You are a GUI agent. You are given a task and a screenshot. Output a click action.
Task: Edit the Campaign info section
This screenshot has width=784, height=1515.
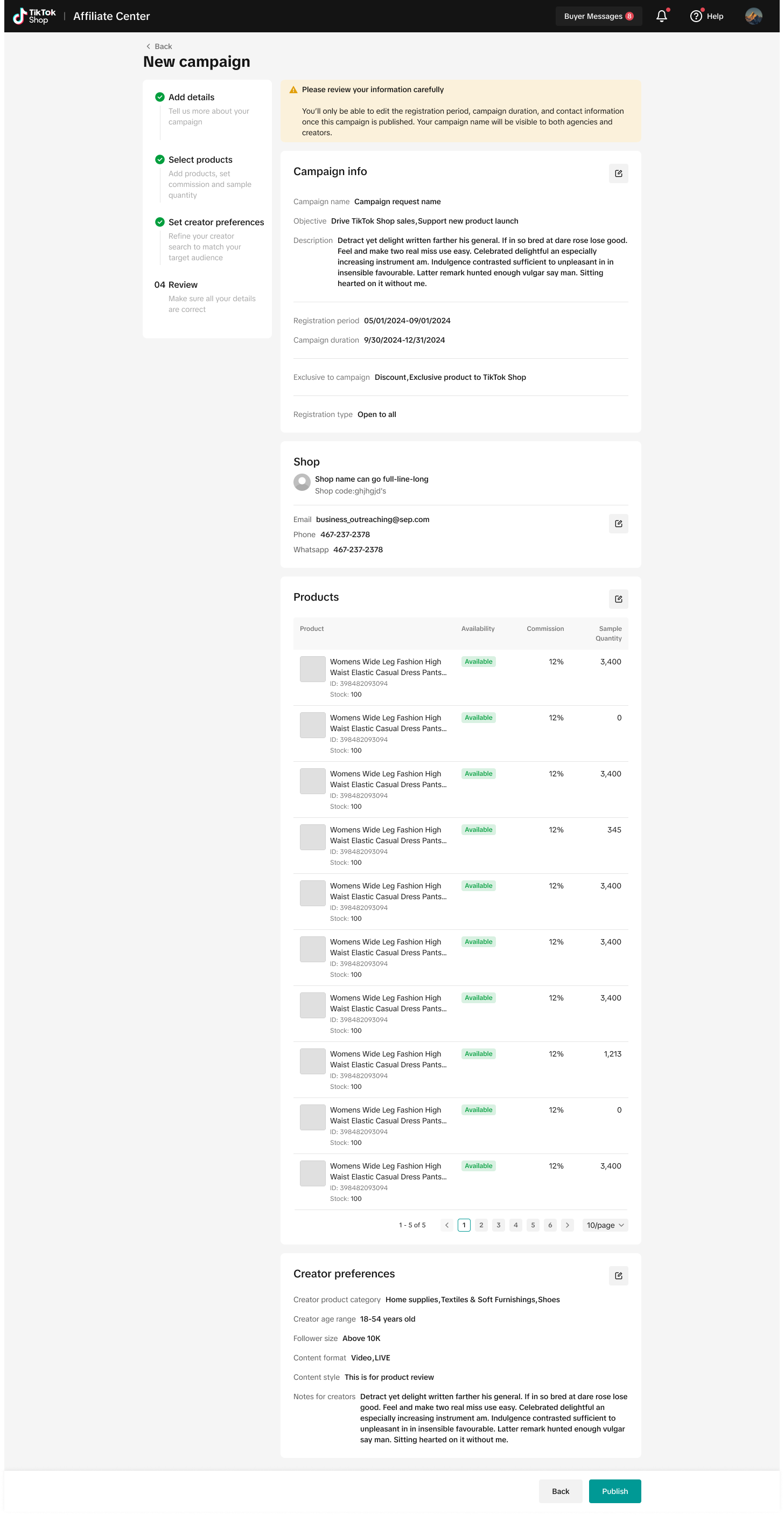pos(618,173)
